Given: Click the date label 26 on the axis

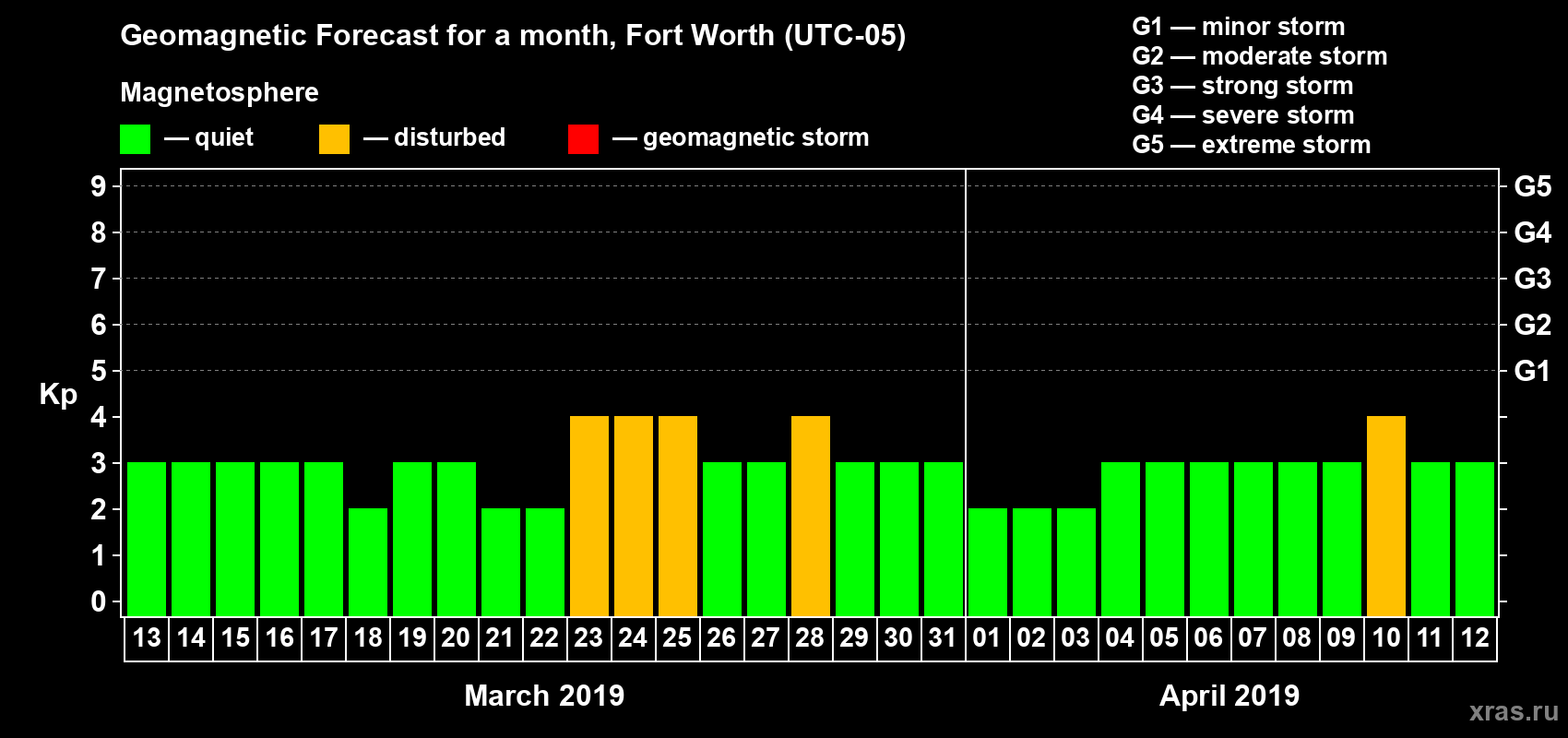Looking at the screenshot, I should click(x=721, y=638).
